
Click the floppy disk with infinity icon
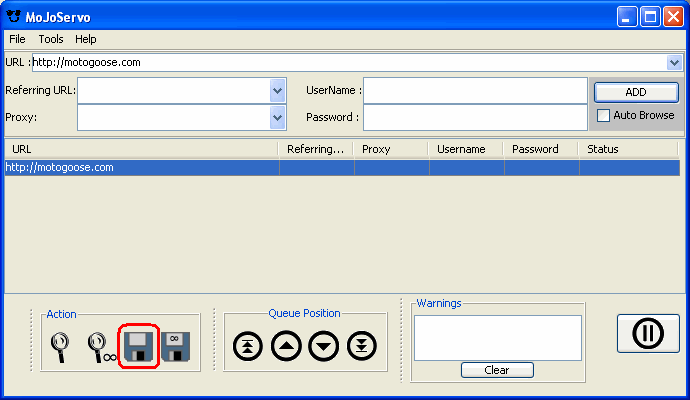pos(176,346)
